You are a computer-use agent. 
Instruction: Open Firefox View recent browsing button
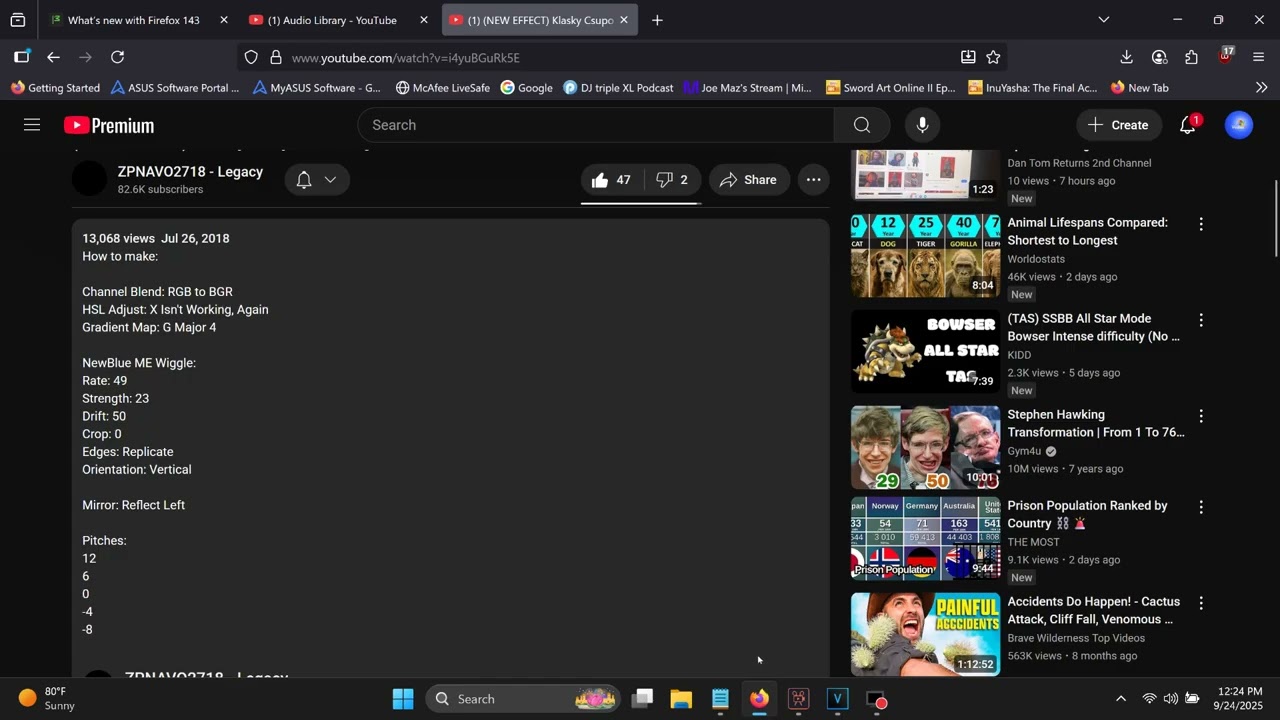pyautogui.click(x=17, y=19)
